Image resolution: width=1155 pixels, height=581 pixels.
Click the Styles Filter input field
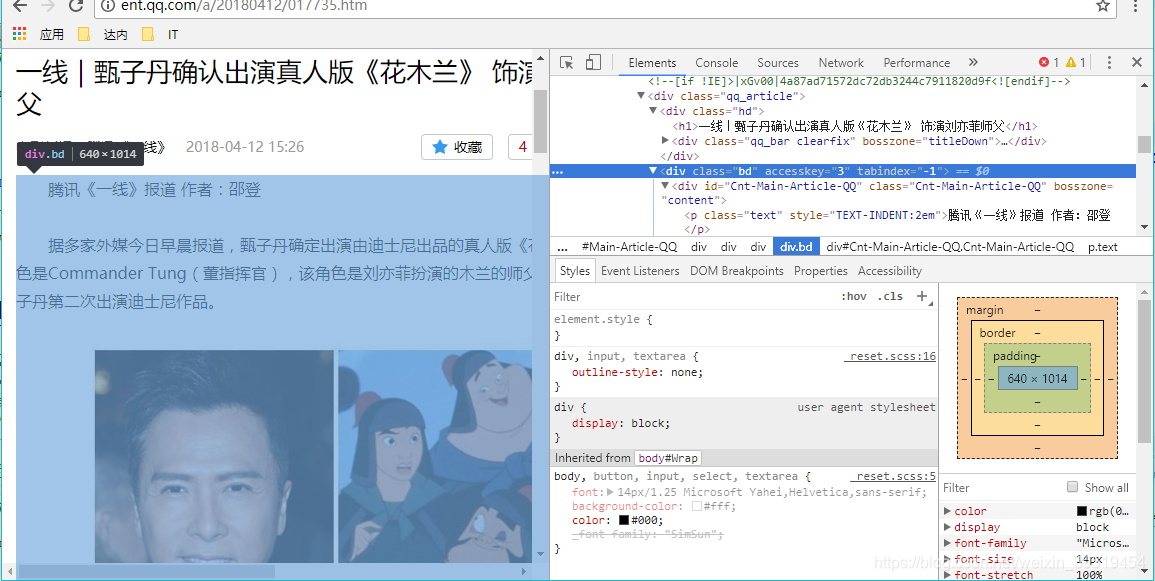692,296
